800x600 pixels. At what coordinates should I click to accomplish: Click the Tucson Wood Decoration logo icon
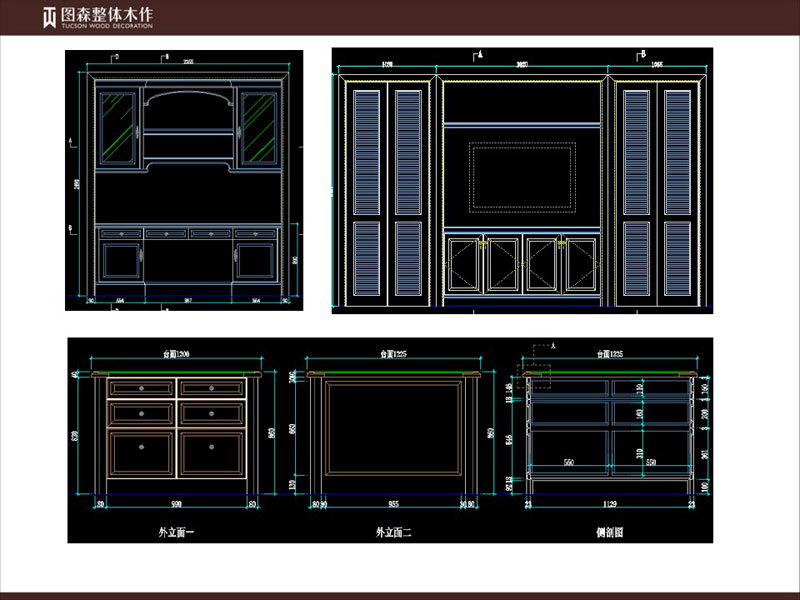(50, 17)
